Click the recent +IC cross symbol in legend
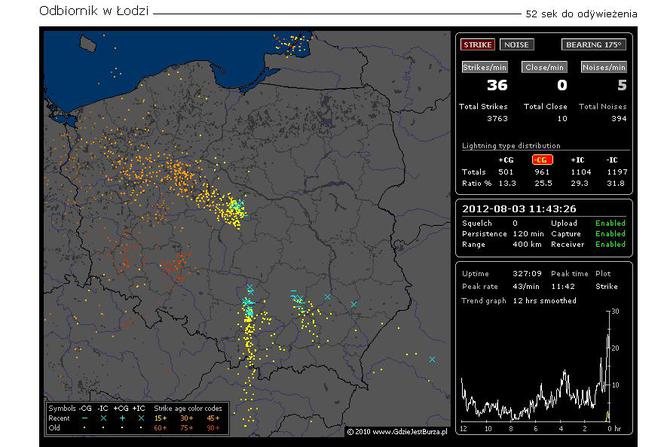Screen dimensions: 664x447 point(141,418)
